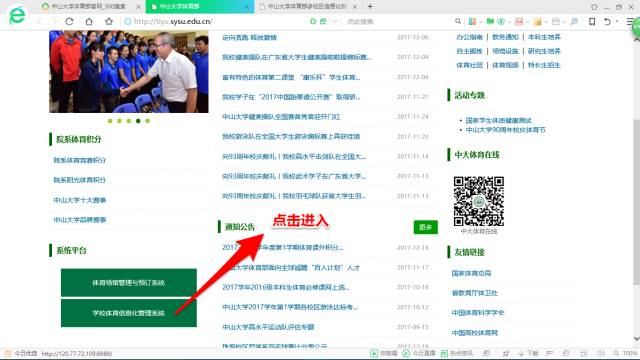Select the first carousel dot
Viewport: 640px width, 360px height.
coord(110,121)
